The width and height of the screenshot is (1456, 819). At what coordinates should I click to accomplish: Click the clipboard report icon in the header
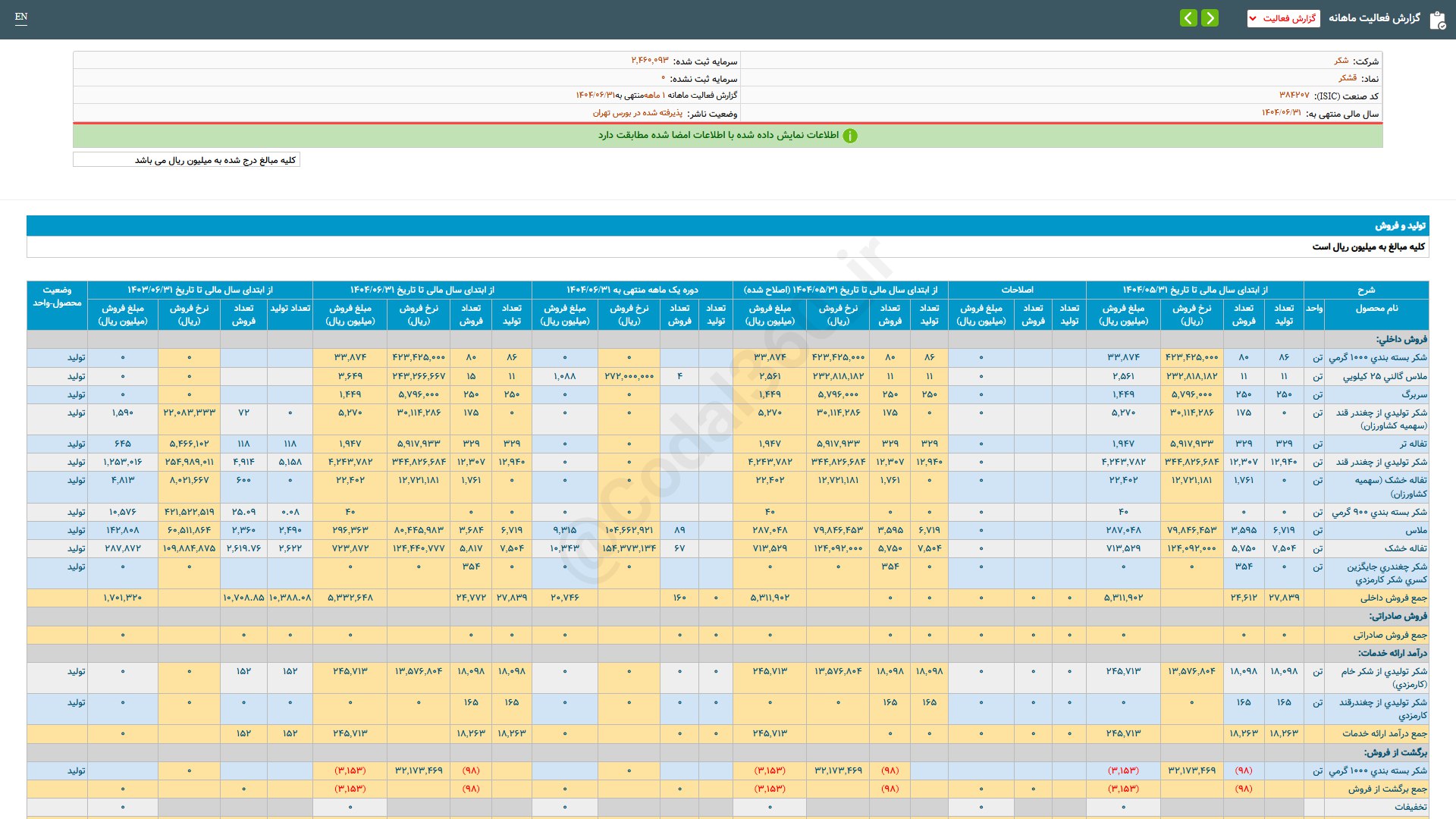tap(1437, 20)
